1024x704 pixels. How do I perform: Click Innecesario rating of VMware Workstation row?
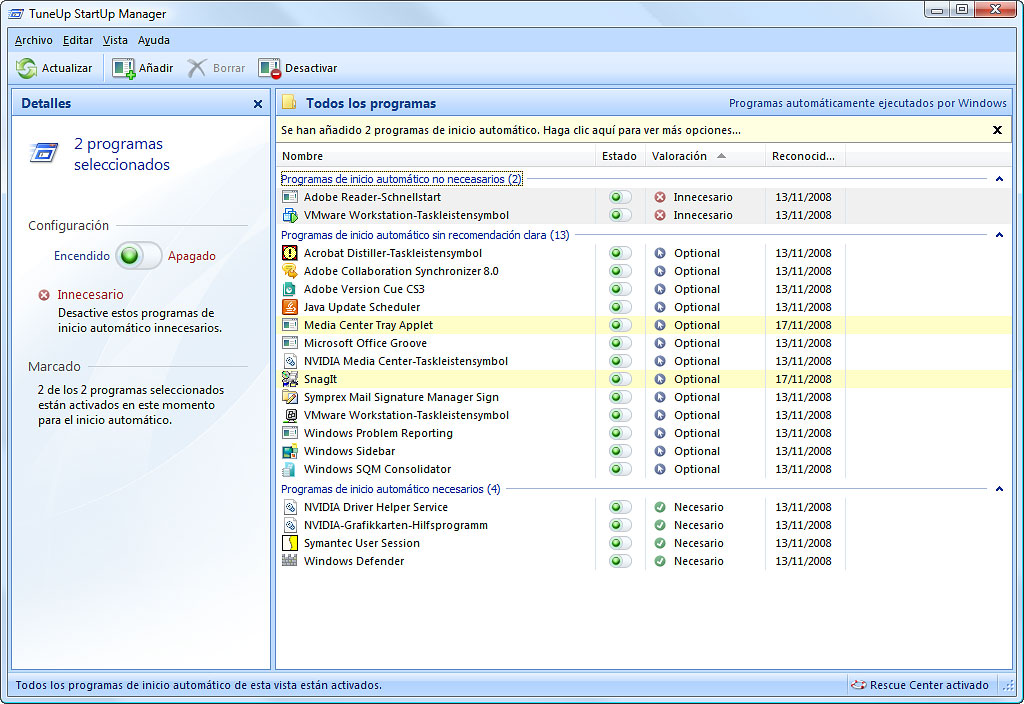(703, 215)
